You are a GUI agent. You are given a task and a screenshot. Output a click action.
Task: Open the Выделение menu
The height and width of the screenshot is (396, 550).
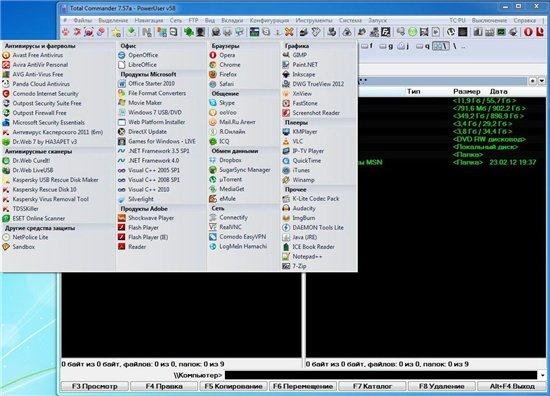tap(113, 21)
